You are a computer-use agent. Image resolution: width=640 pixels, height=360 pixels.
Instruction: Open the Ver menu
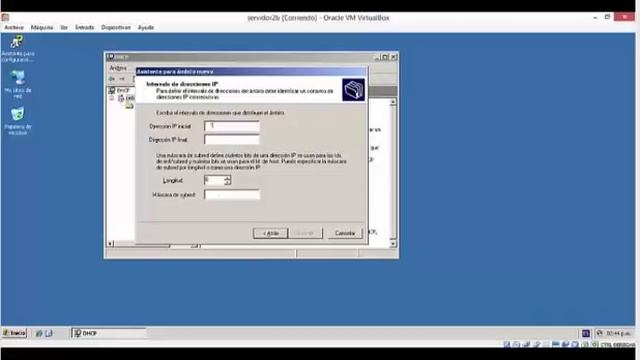(x=64, y=27)
